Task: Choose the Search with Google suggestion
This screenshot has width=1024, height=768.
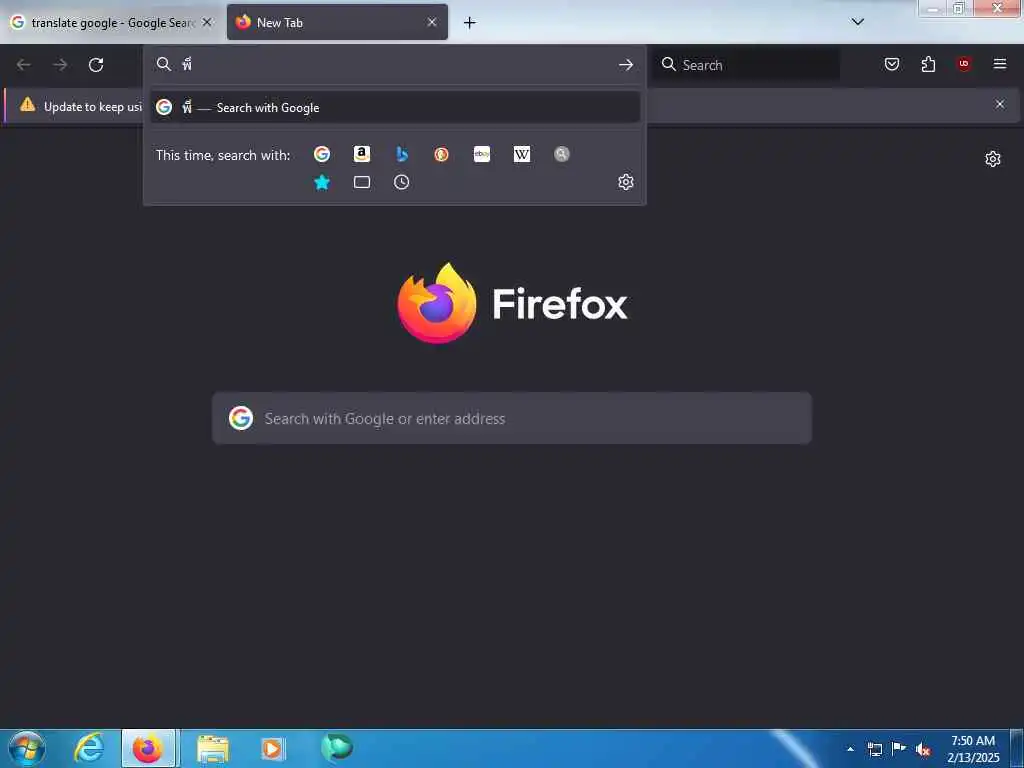Action: coord(395,107)
